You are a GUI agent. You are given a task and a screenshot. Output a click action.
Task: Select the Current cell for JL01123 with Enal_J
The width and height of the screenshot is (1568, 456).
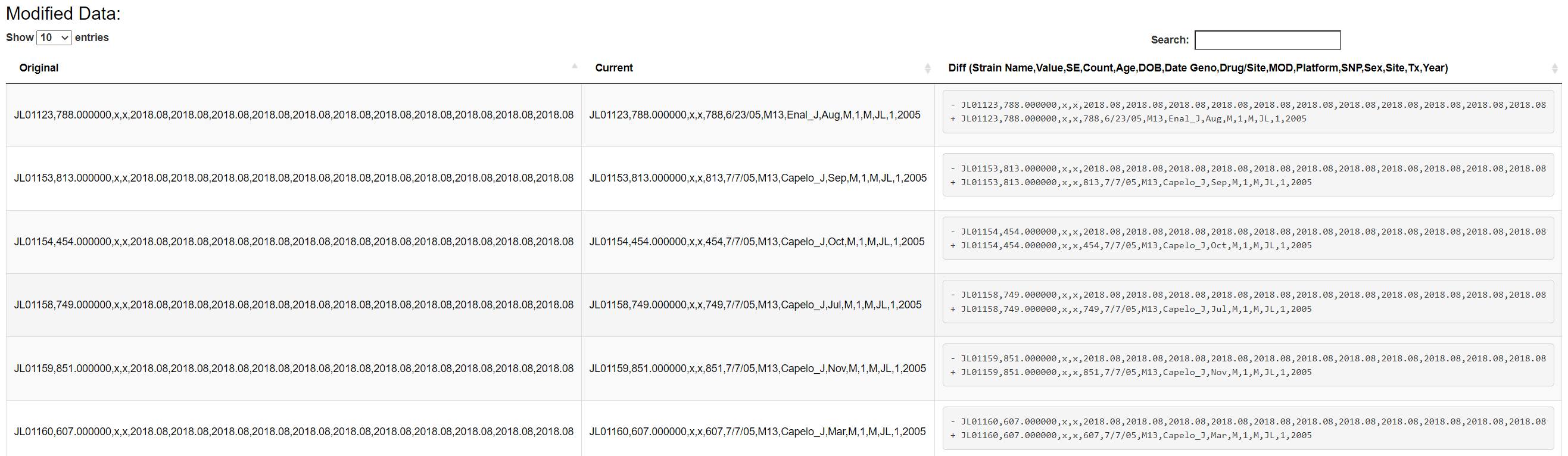point(754,115)
